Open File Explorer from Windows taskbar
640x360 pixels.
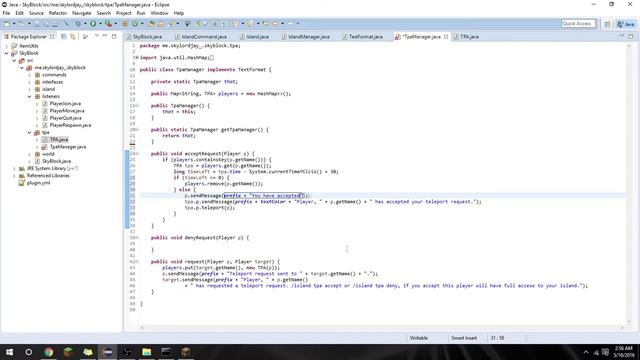[x=147, y=352]
